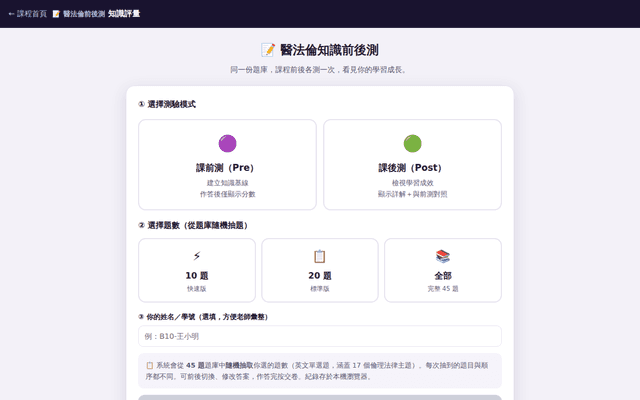Click the purple circle Pre icon
The width and height of the screenshot is (640, 400).
pos(227,143)
